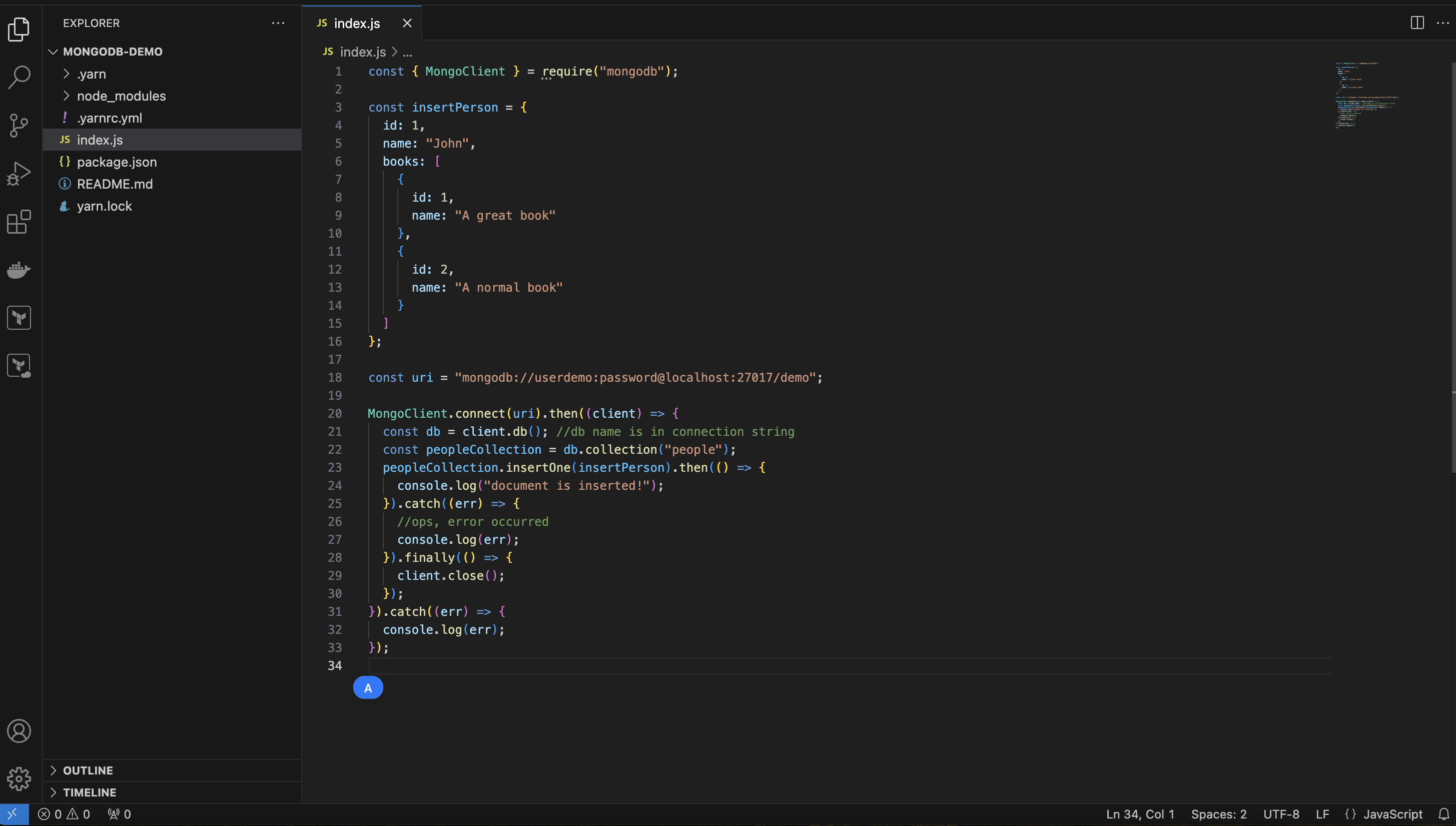Screen dimensions: 1456x826
Task: Open Explorer Views and More Actions menu
Action: coord(278,23)
